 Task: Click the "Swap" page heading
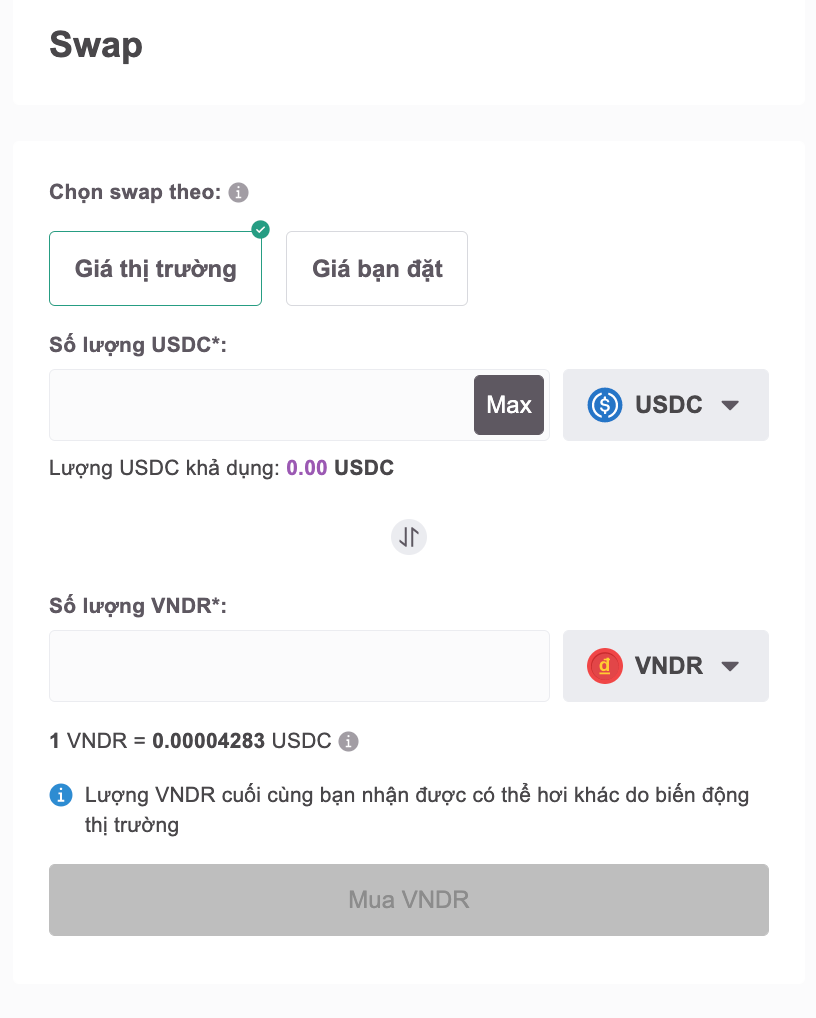pyautogui.click(x=96, y=45)
